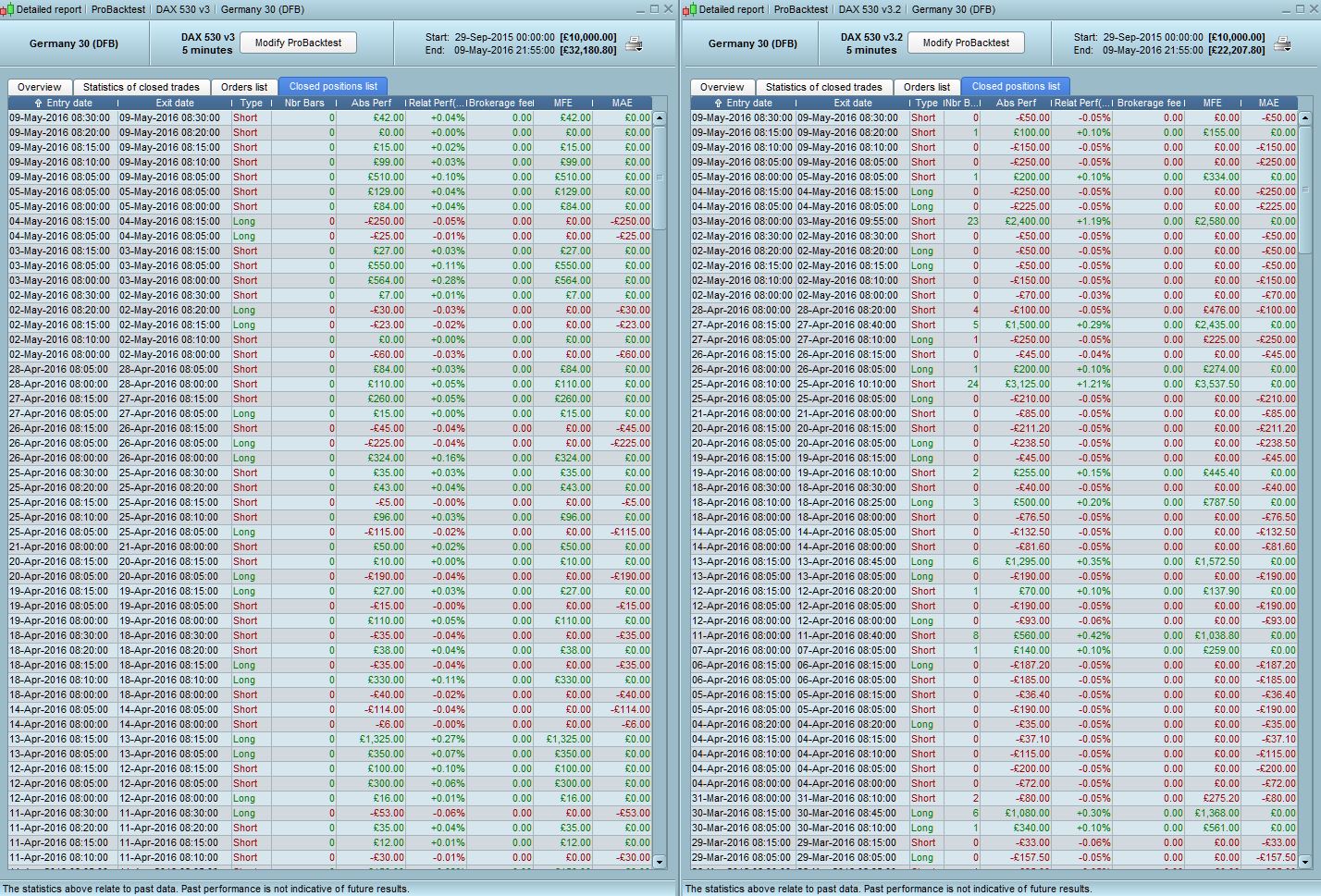
Task: Click the scroll-down arrow in the DAX 530 v3.2 list
Action: [x=1305, y=862]
